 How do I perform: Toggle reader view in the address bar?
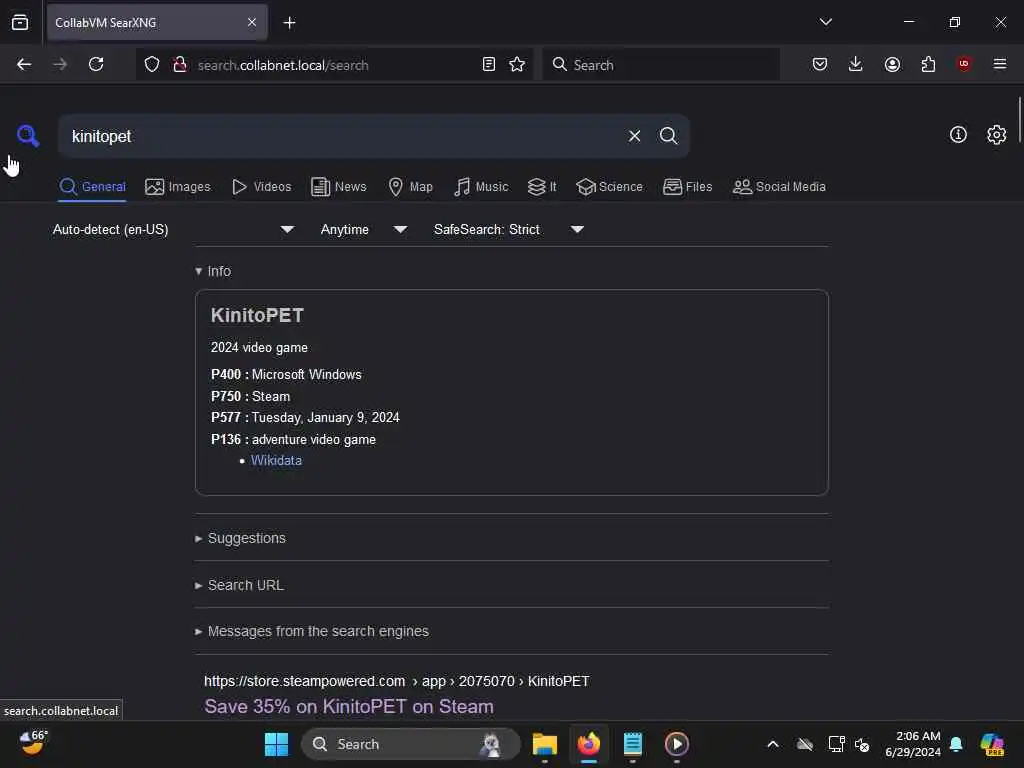pos(488,64)
